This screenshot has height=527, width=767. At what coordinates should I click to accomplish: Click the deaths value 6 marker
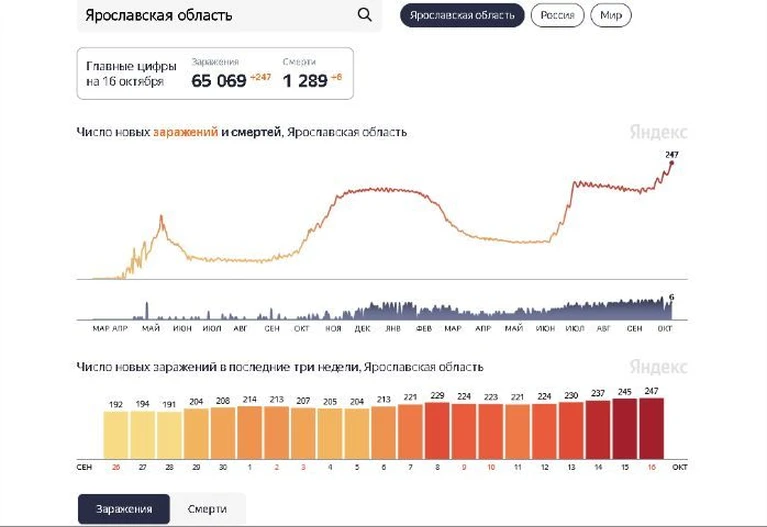672,297
